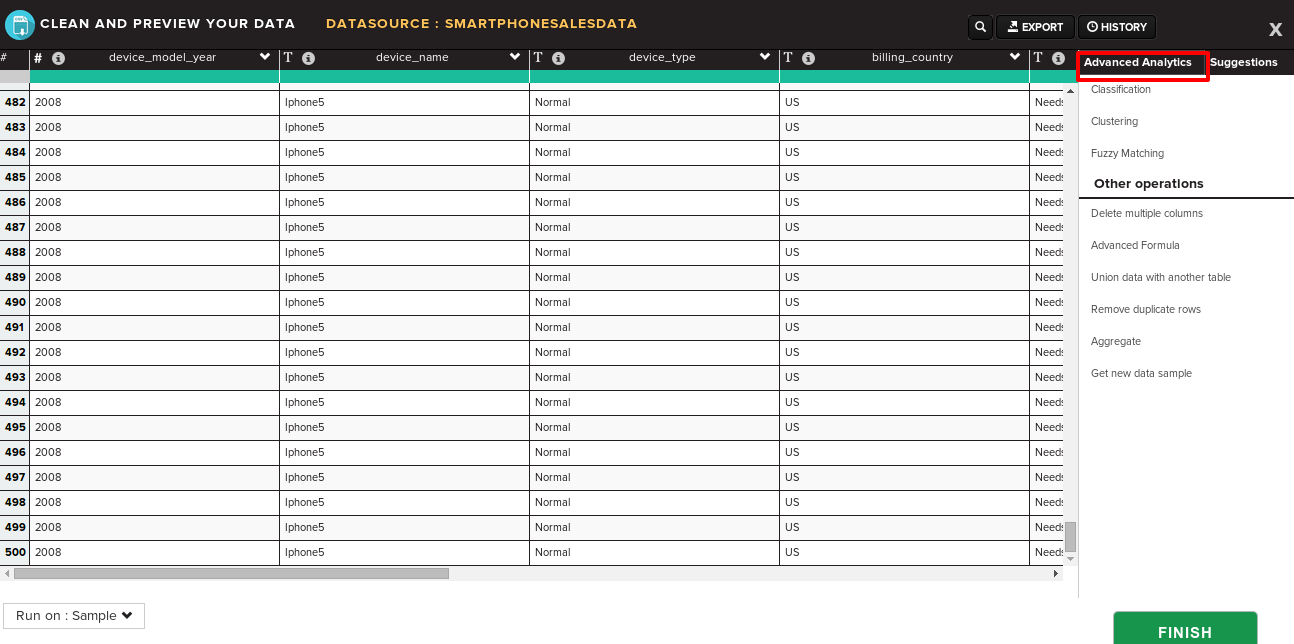Click info icon for device_model_year column

[58, 58]
